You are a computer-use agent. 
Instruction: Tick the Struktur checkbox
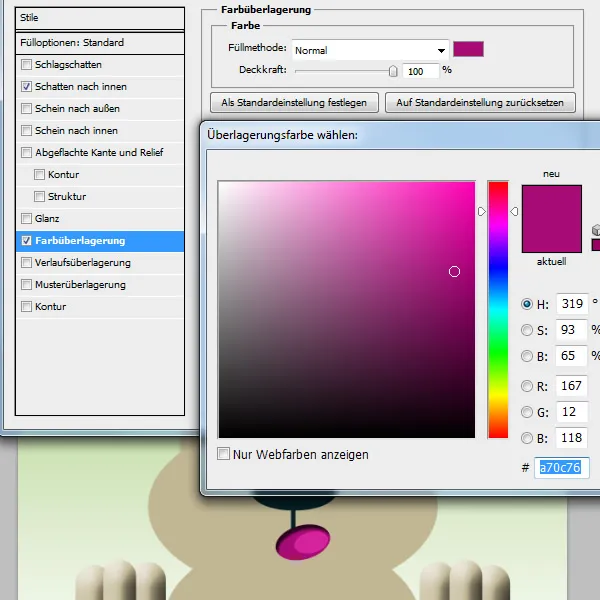click(x=39, y=196)
